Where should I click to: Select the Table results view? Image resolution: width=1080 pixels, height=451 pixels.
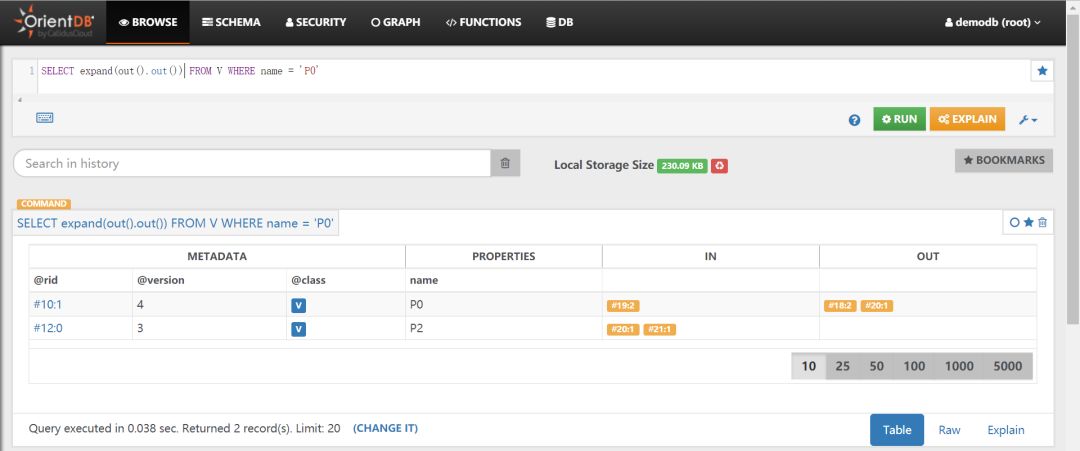pos(897,430)
